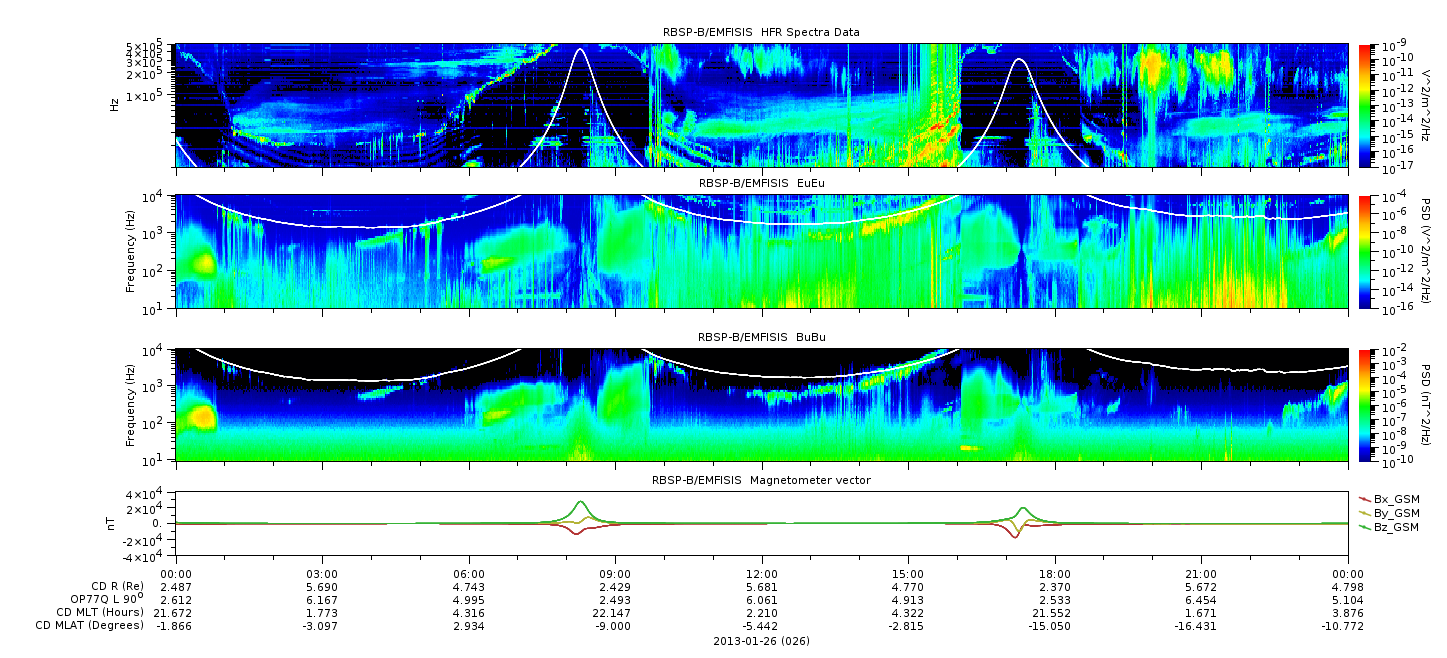Click the RBSP-B/EMFISIS EuEu title
This screenshot has width=1447, height=658.
pyautogui.click(x=761, y=184)
